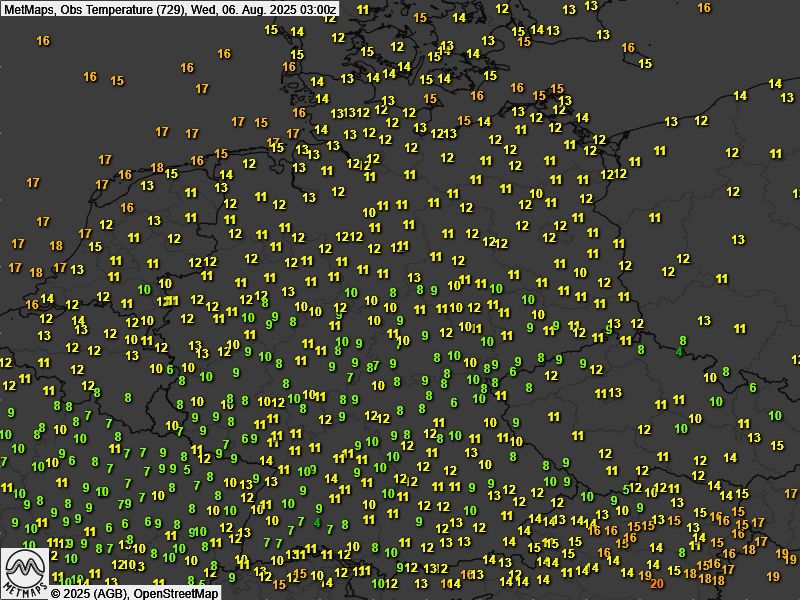This screenshot has height=600, width=800.
Task: Select dark green 4 marker below green 8
Action: (679, 352)
